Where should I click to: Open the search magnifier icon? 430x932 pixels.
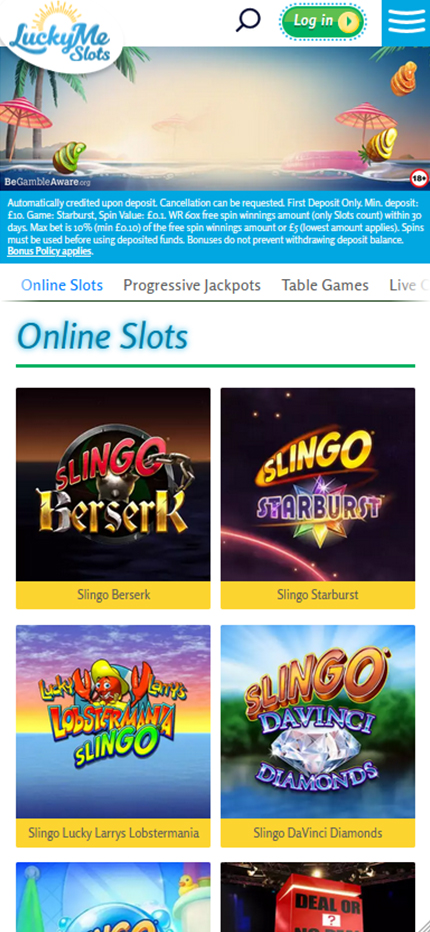pyautogui.click(x=248, y=20)
